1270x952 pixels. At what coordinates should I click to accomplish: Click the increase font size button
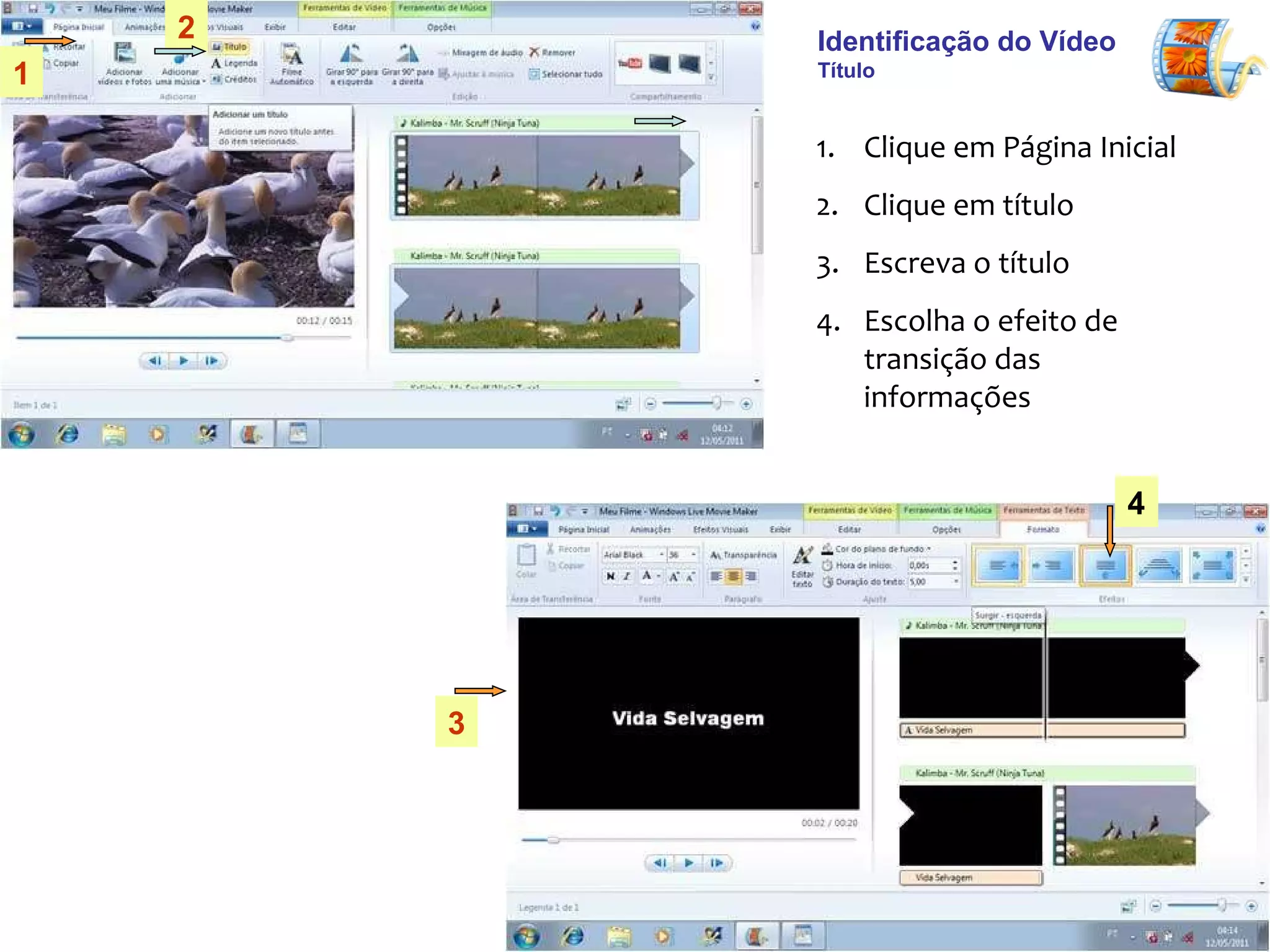pyautogui.click(x=674, y=576)
